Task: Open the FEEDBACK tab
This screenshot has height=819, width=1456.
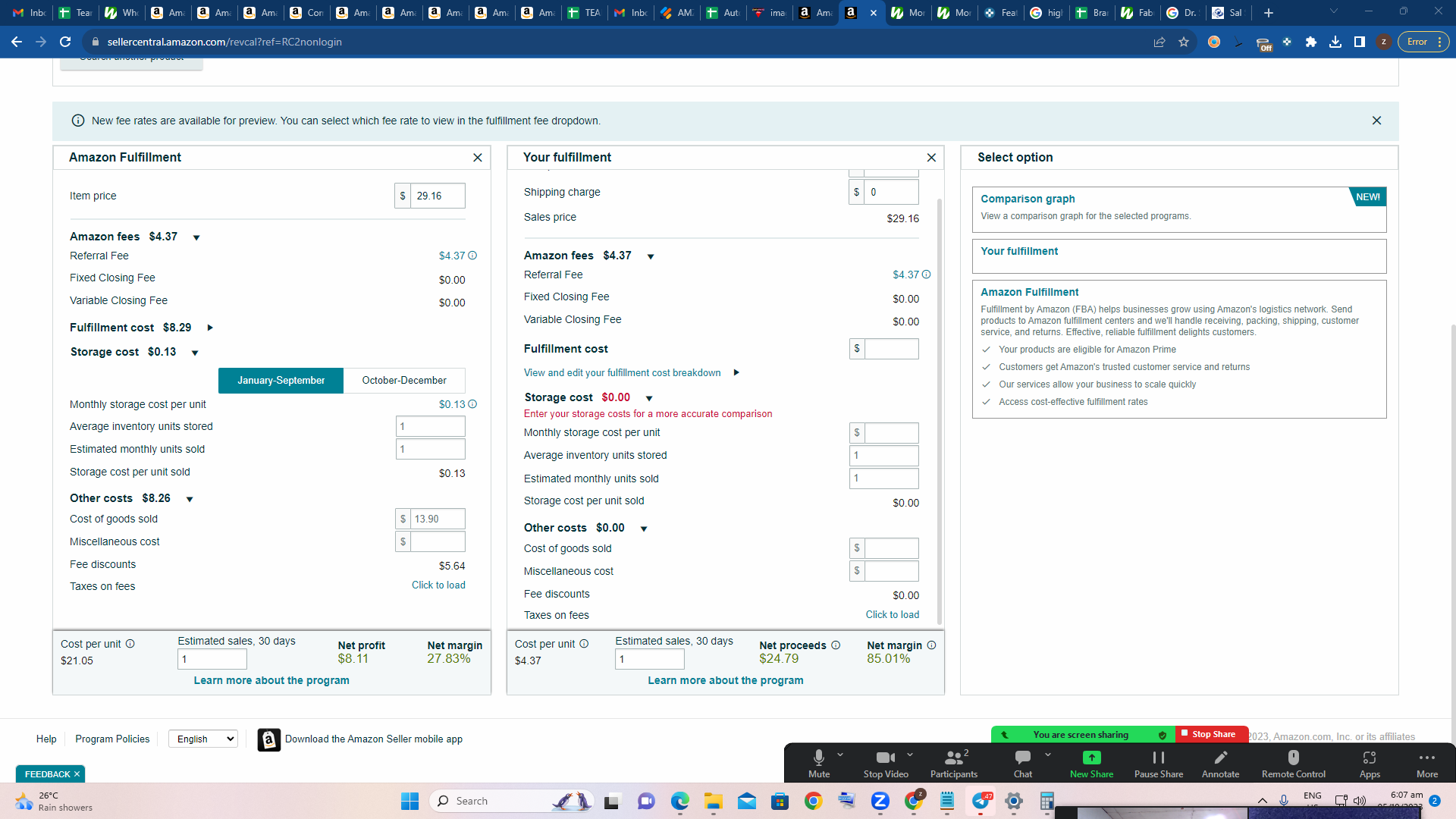Action: pyautogui.click(x=51, y=774)
